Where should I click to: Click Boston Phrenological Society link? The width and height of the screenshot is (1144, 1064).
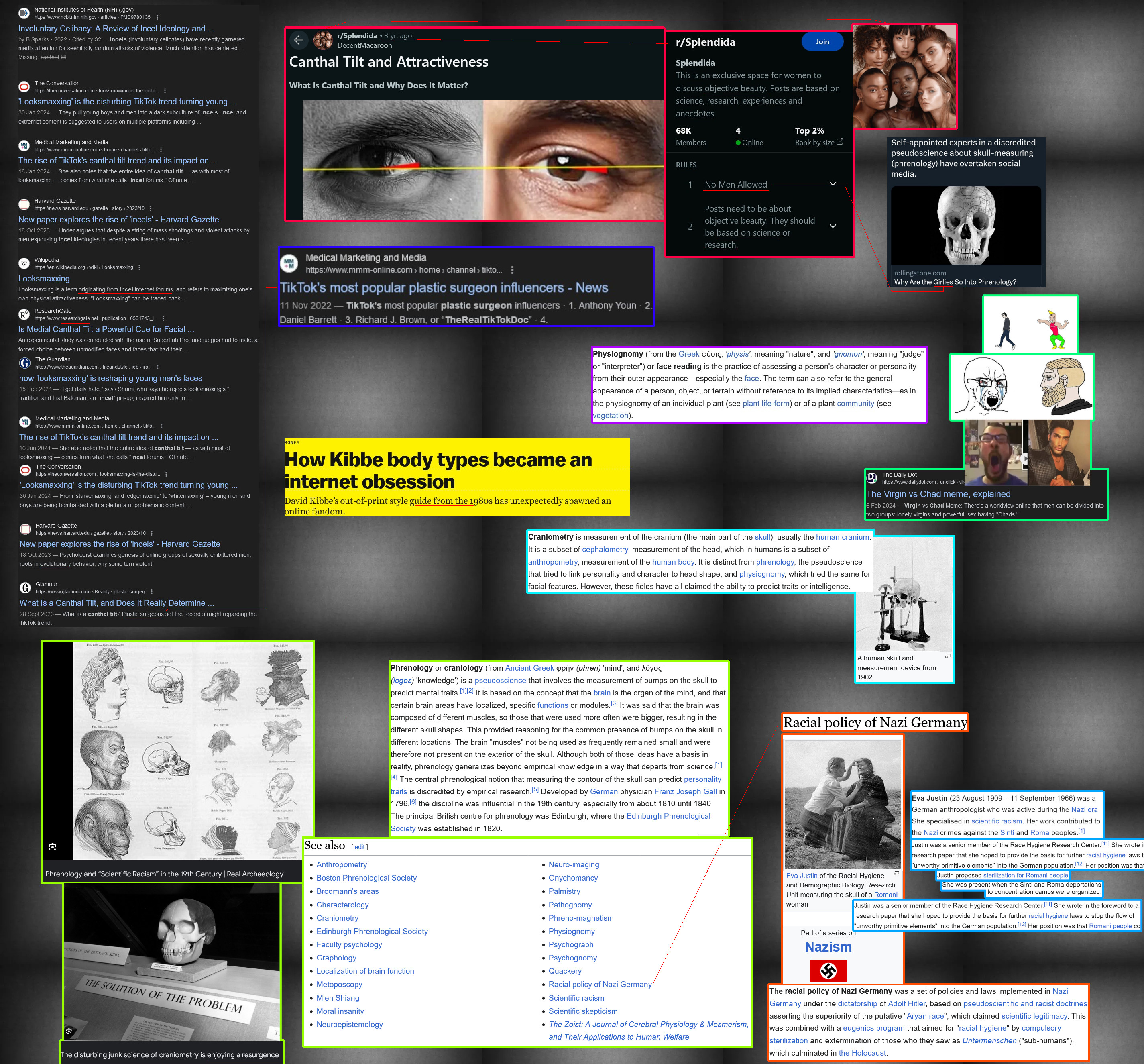coord(366,877)
